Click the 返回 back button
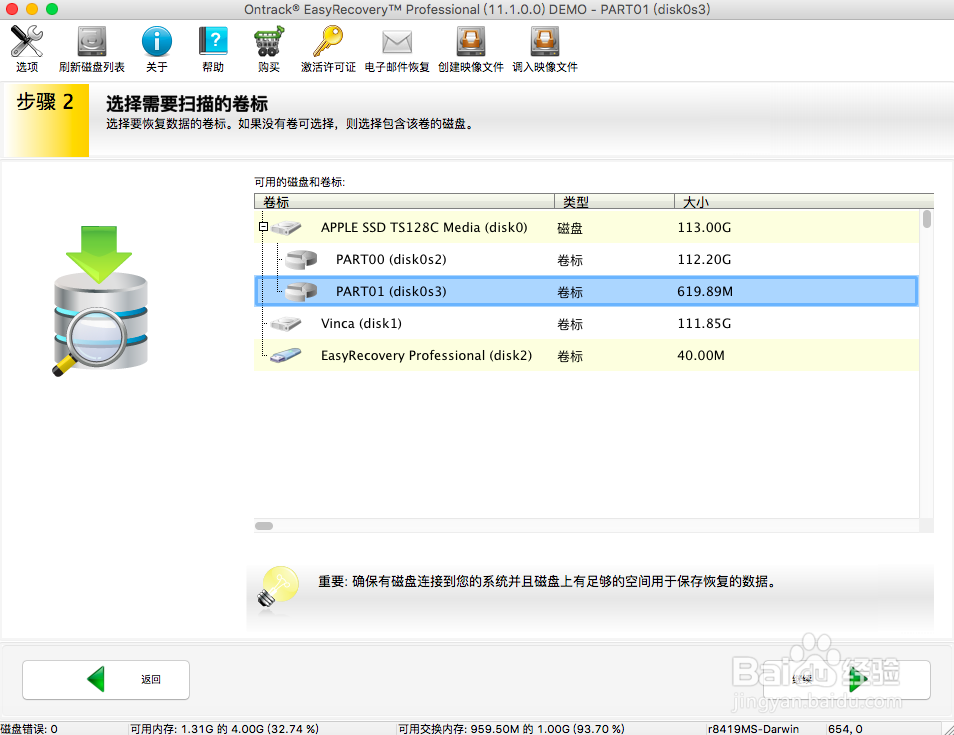The image size is (954, 735). 106,680
